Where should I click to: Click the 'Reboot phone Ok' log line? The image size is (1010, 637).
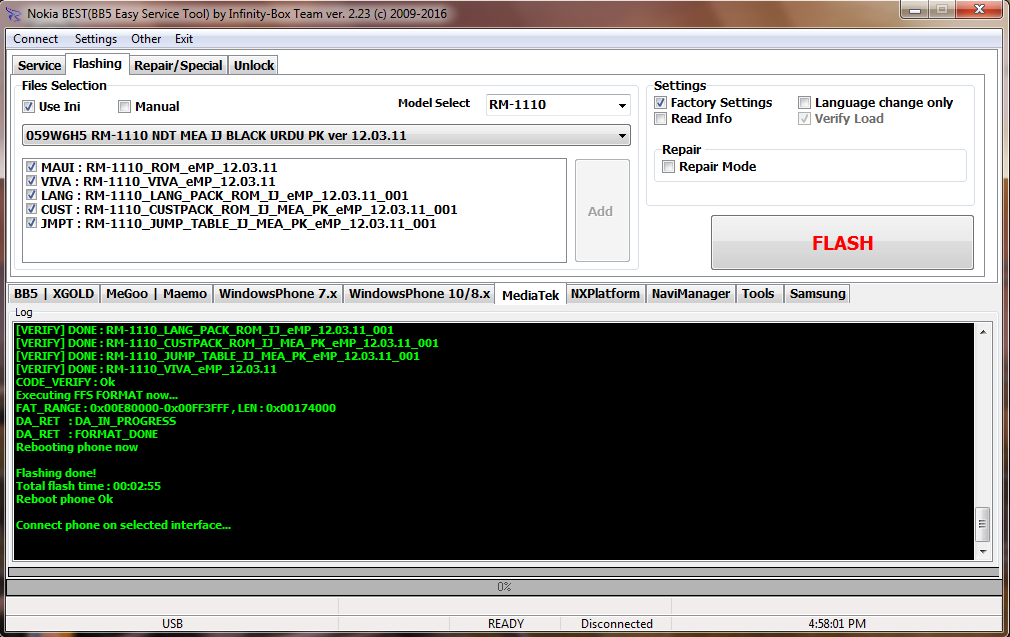tap(64, 499)
